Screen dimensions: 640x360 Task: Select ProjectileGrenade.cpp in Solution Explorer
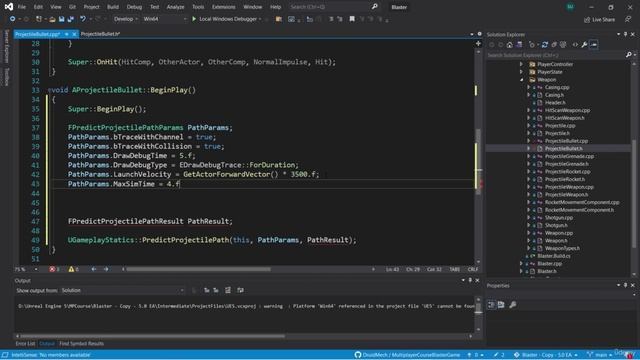[x=569, y=156]
